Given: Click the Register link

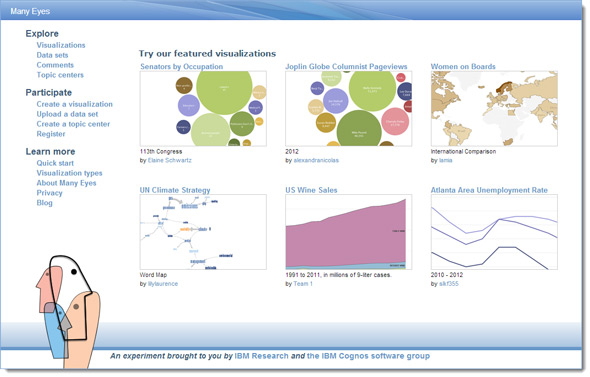Looking at the screenshot, I should coord(51,134).
